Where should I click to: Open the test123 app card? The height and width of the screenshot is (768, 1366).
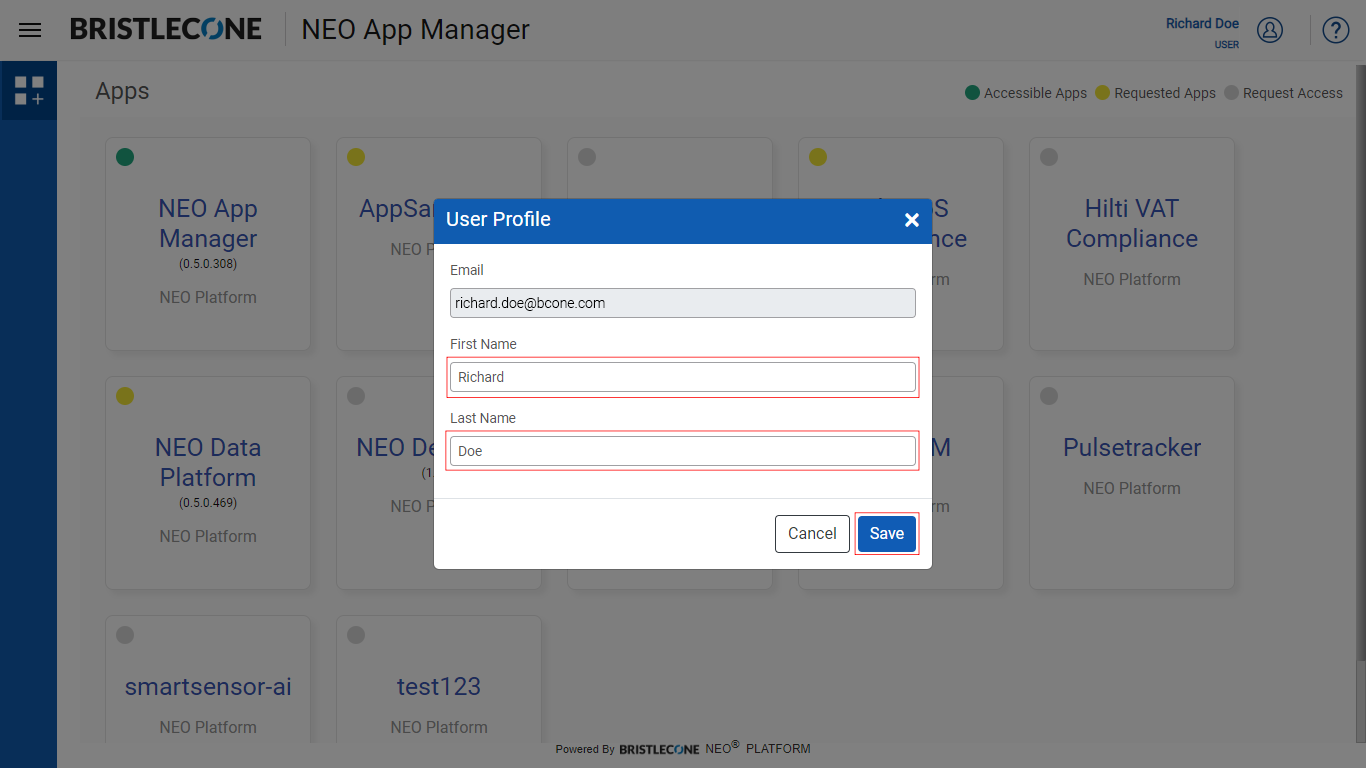pyautogui.click(x=439, y=680)
